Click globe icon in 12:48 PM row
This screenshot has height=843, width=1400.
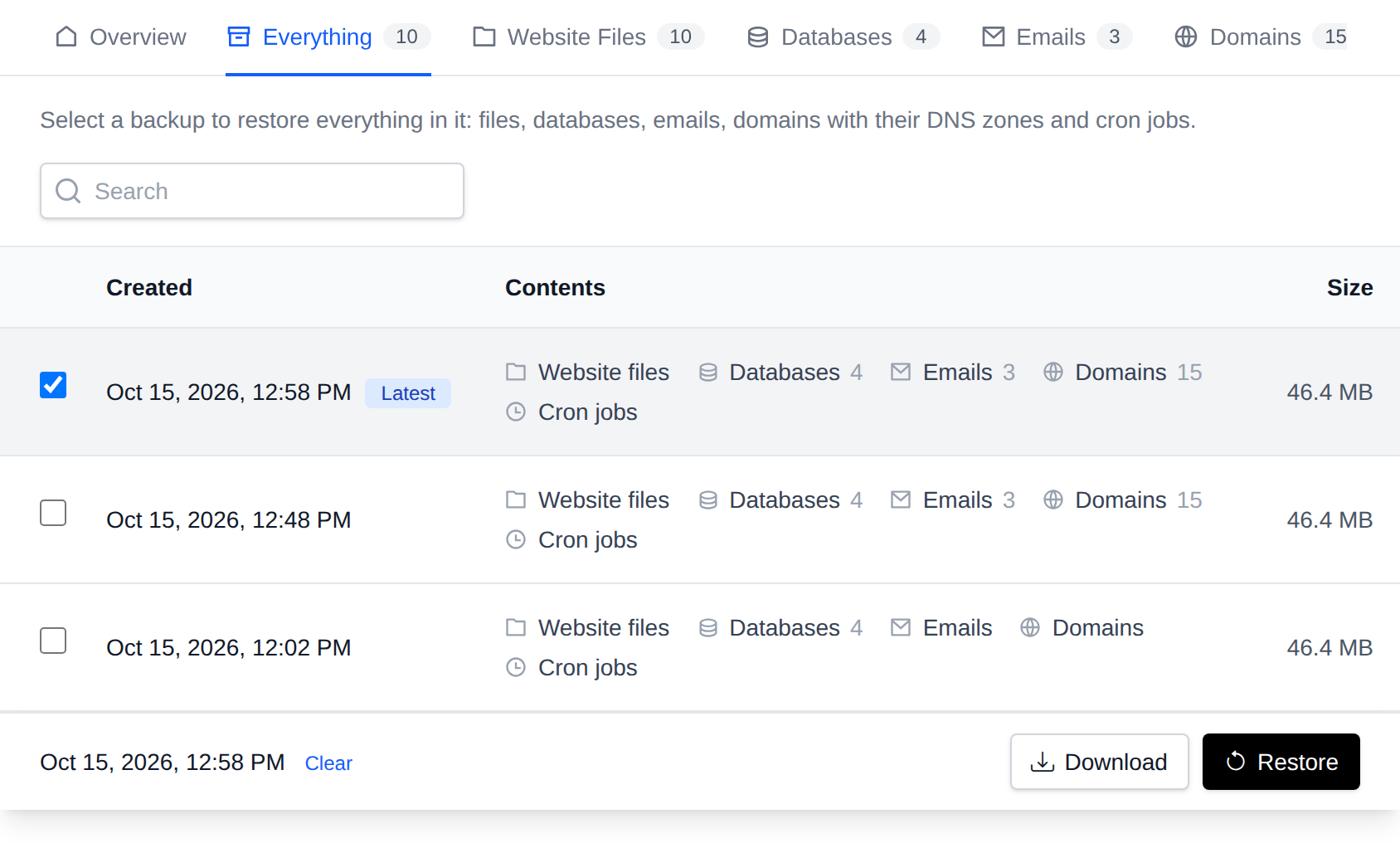coord(1053,499)
